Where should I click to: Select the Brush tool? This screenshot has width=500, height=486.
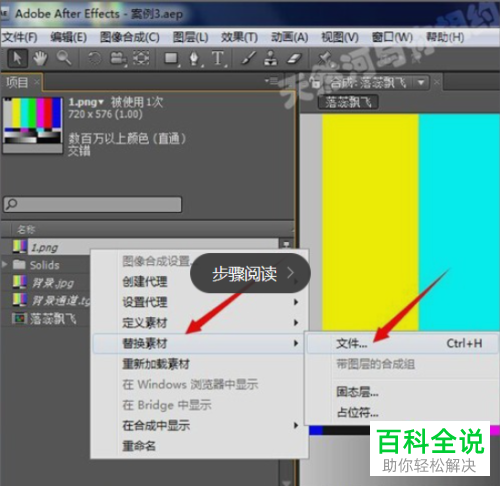(x=249, y=58)
